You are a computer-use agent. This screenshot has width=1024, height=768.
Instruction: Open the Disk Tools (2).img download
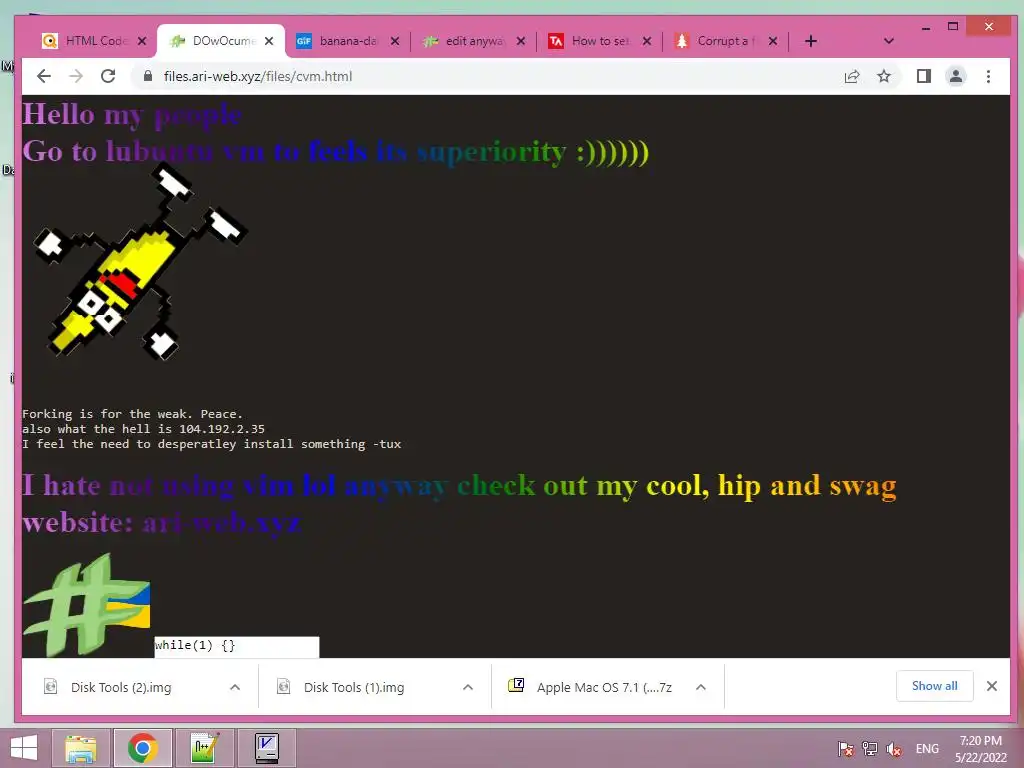tap(121, 687)
